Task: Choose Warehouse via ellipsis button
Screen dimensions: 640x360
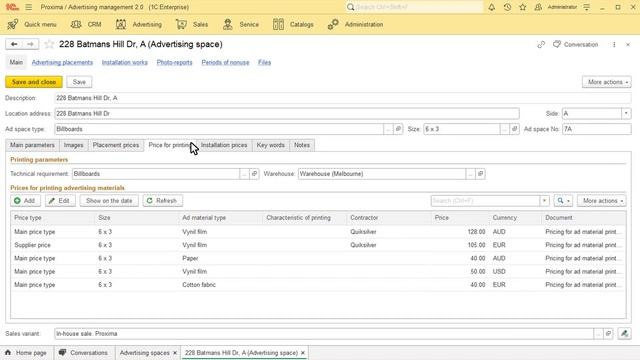Action: (x=470, y=174)
